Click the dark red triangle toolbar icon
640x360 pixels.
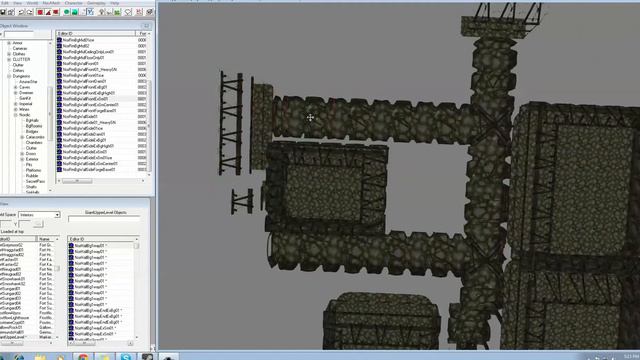48,12
